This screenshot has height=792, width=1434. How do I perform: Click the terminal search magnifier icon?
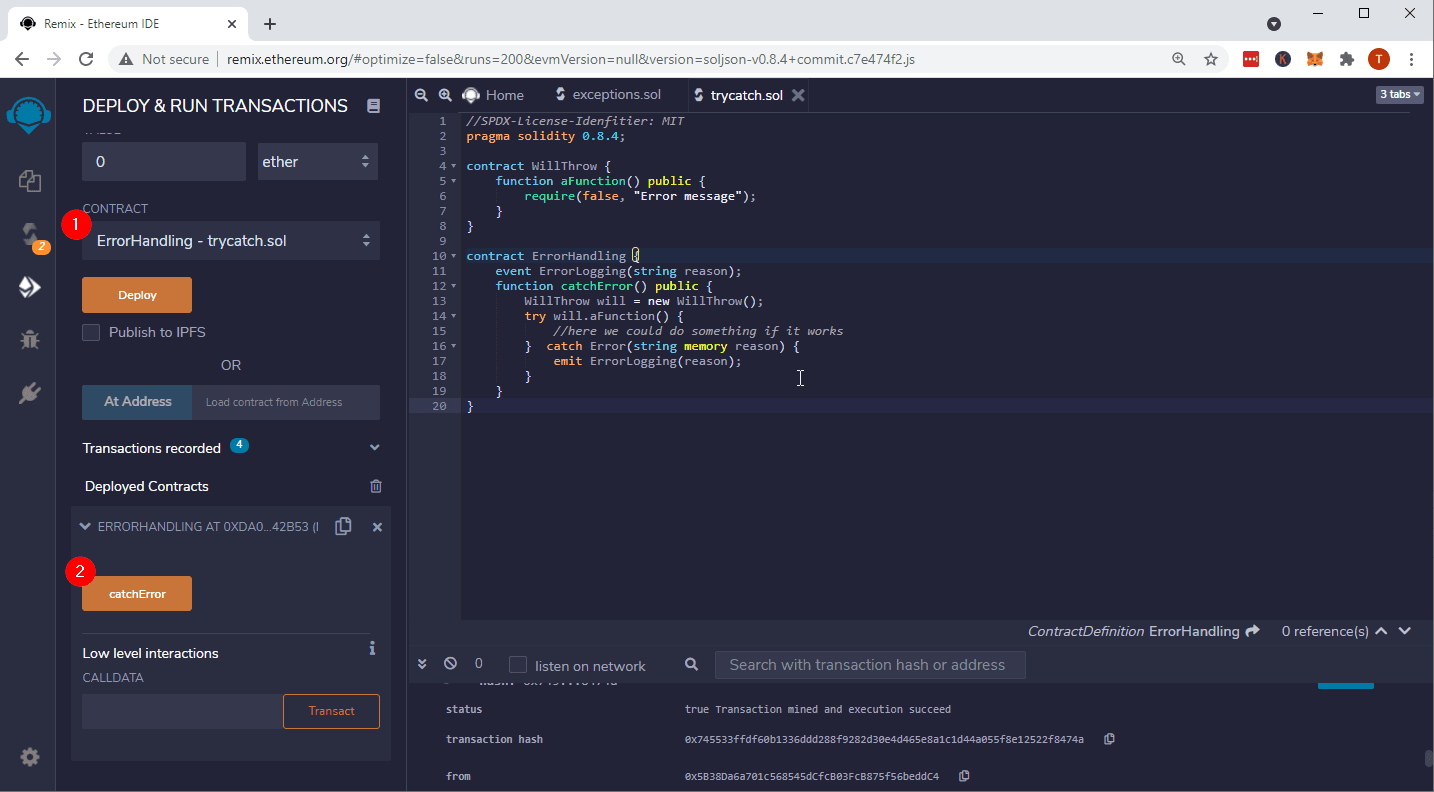pyautogui.click(x=691, y=664)
